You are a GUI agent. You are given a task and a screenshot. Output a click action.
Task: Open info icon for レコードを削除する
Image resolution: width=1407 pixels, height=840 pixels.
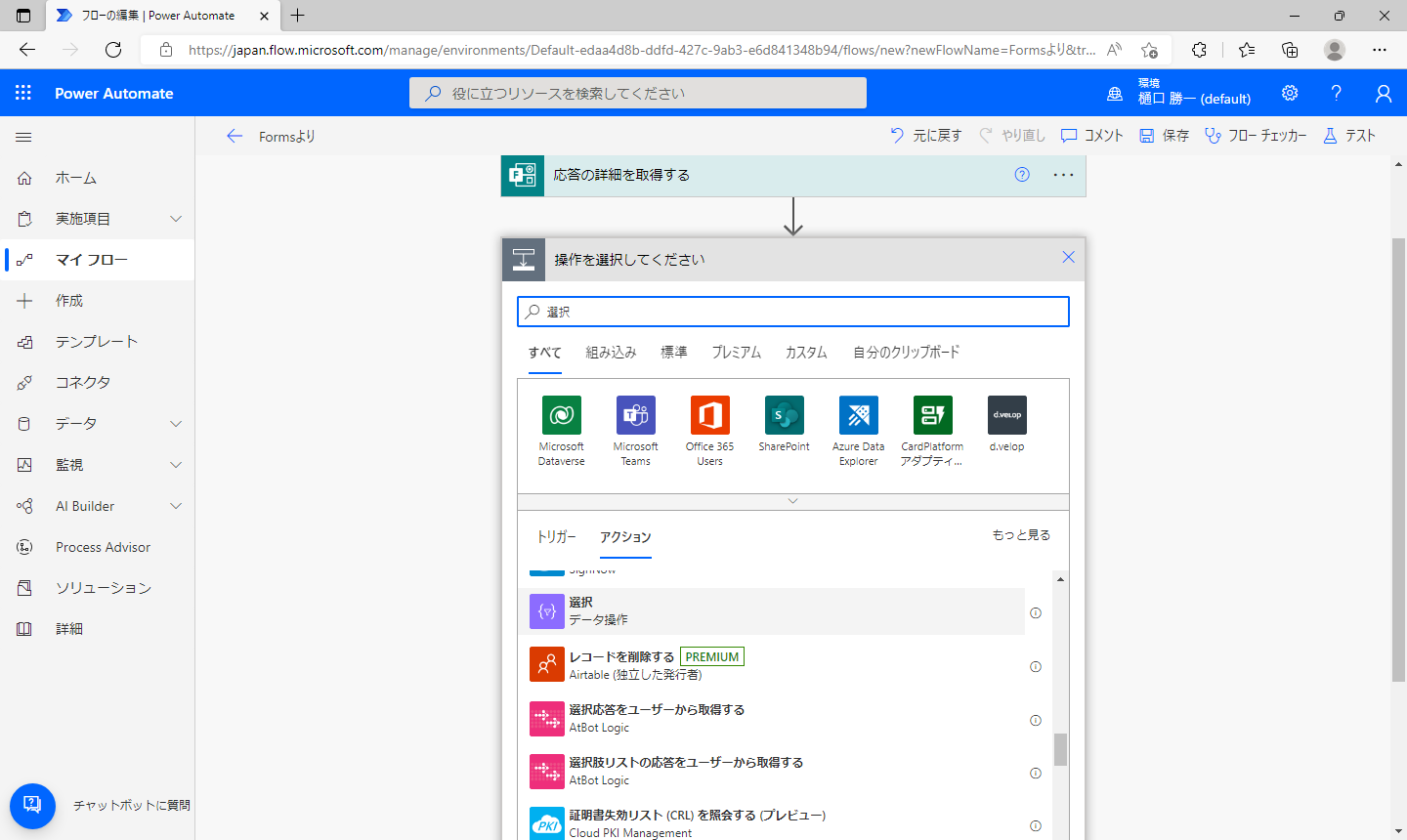click(1036, 667)
